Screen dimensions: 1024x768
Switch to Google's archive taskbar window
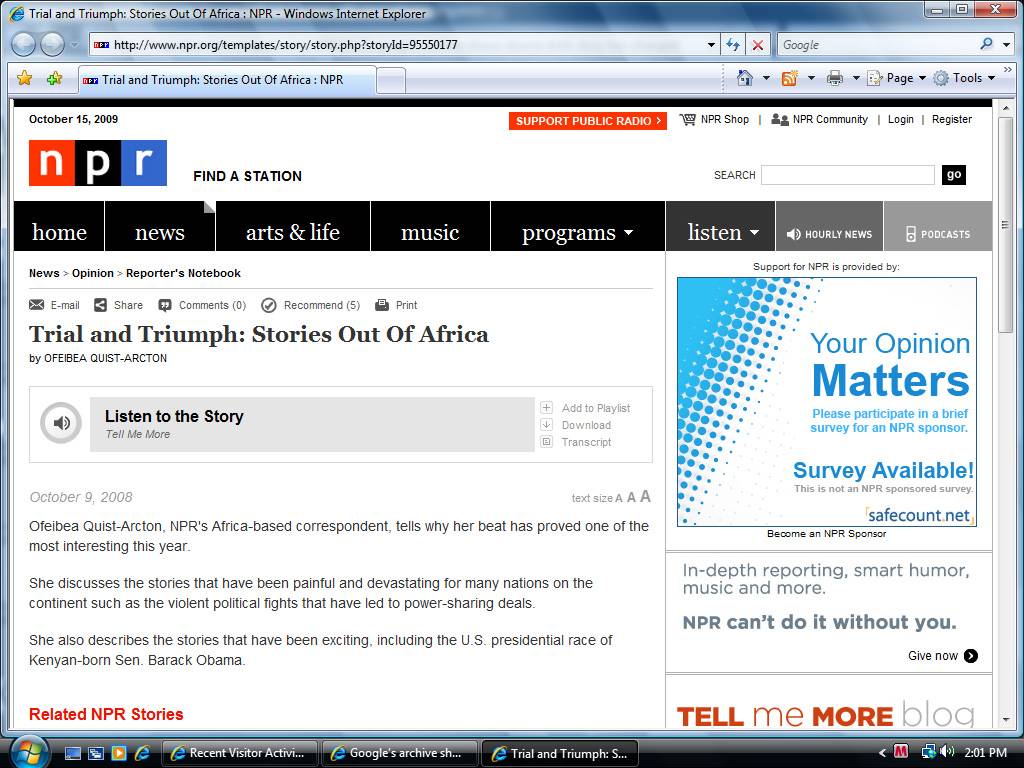[x=399, y=753]
